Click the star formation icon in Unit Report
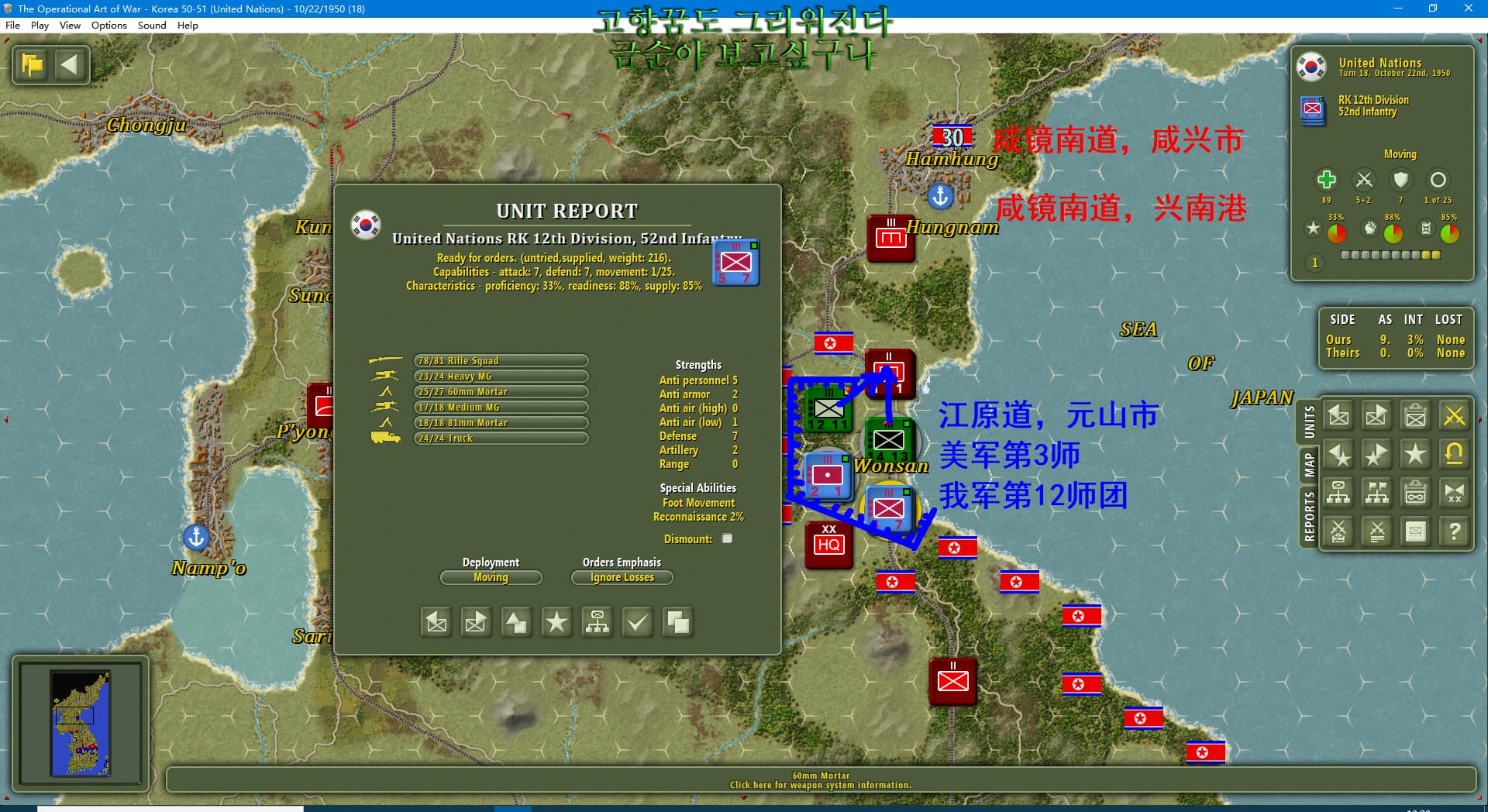The width and height of the screenshot is (1488, 812). coord(556,622)
